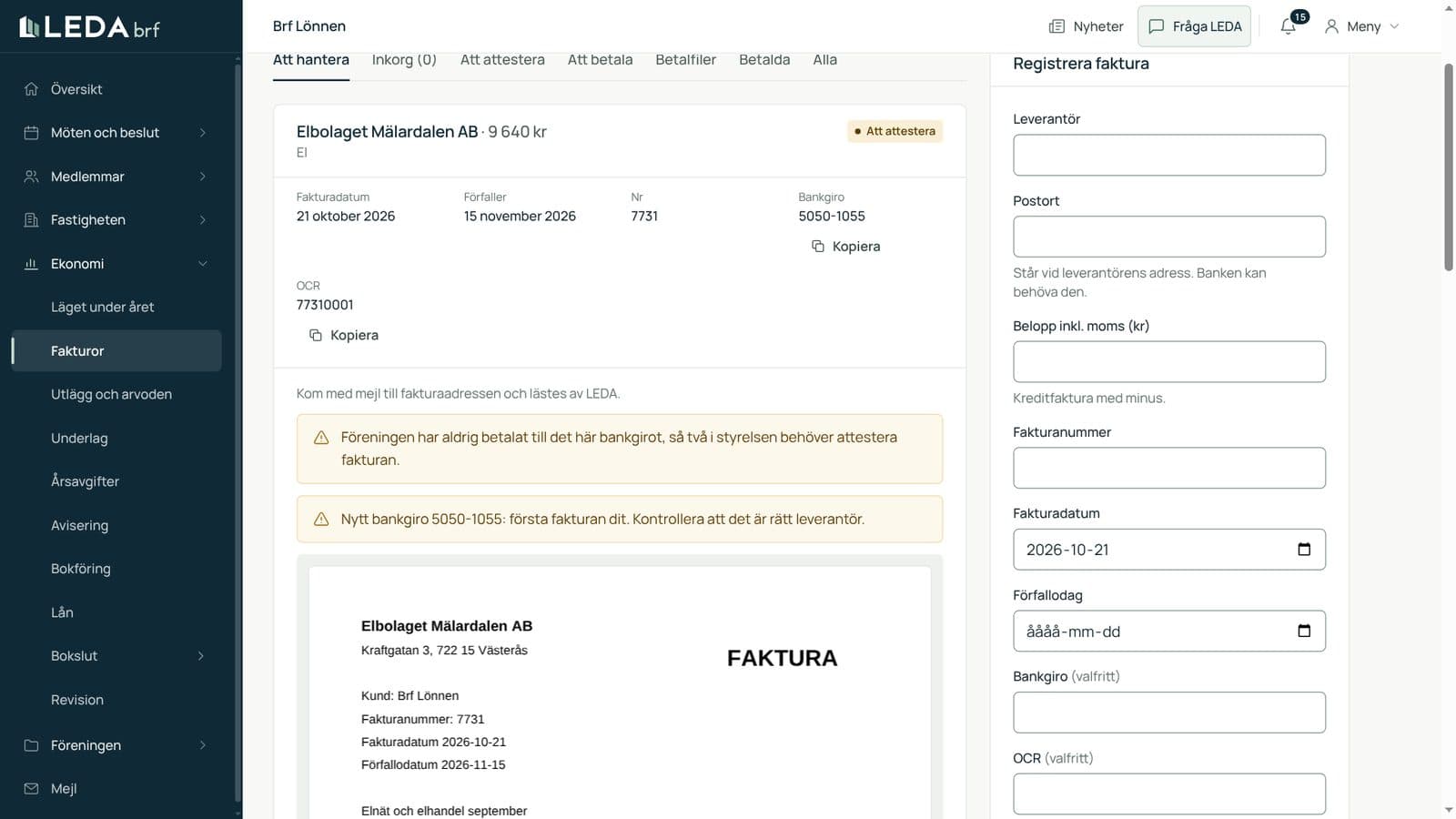Screen dimensions: 1456x819
Task: Click the Fakturanummer input field
Action: coord(1169,468)
